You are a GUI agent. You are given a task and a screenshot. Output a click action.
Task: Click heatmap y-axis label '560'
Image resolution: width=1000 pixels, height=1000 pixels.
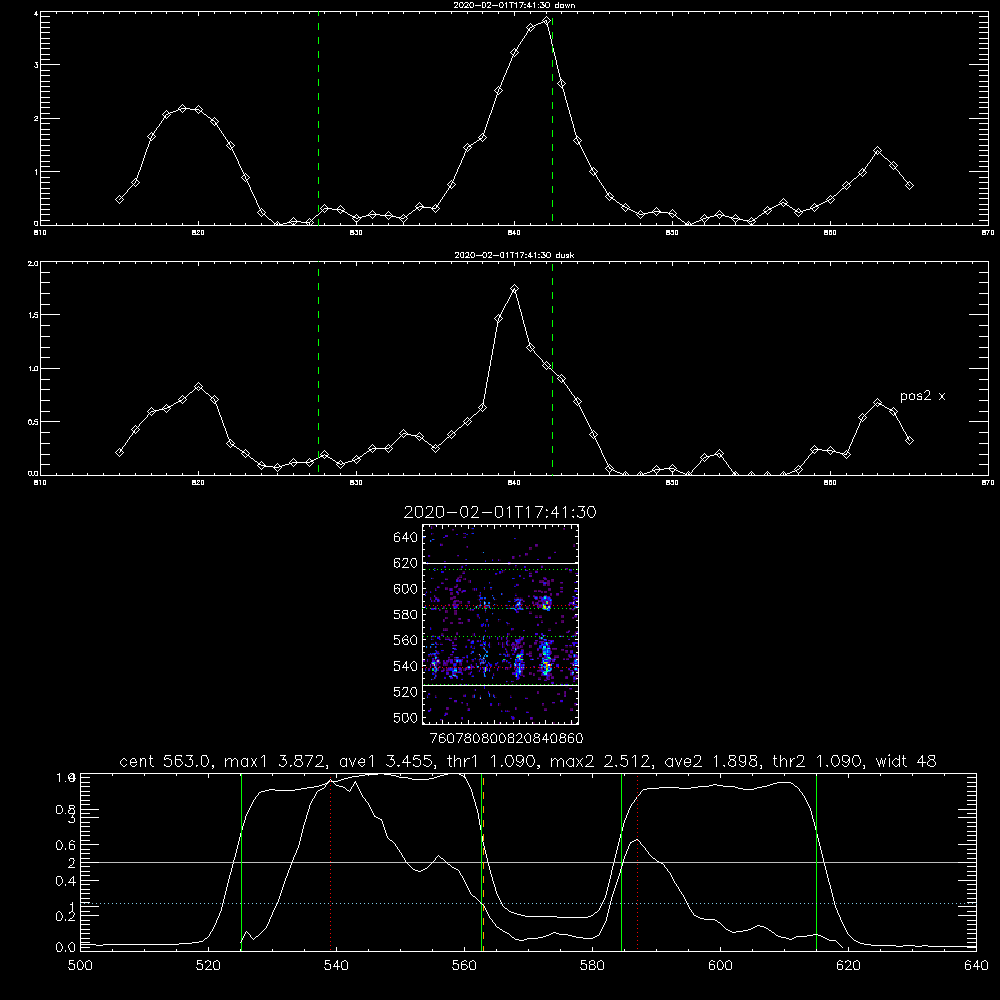pos(405,640)
